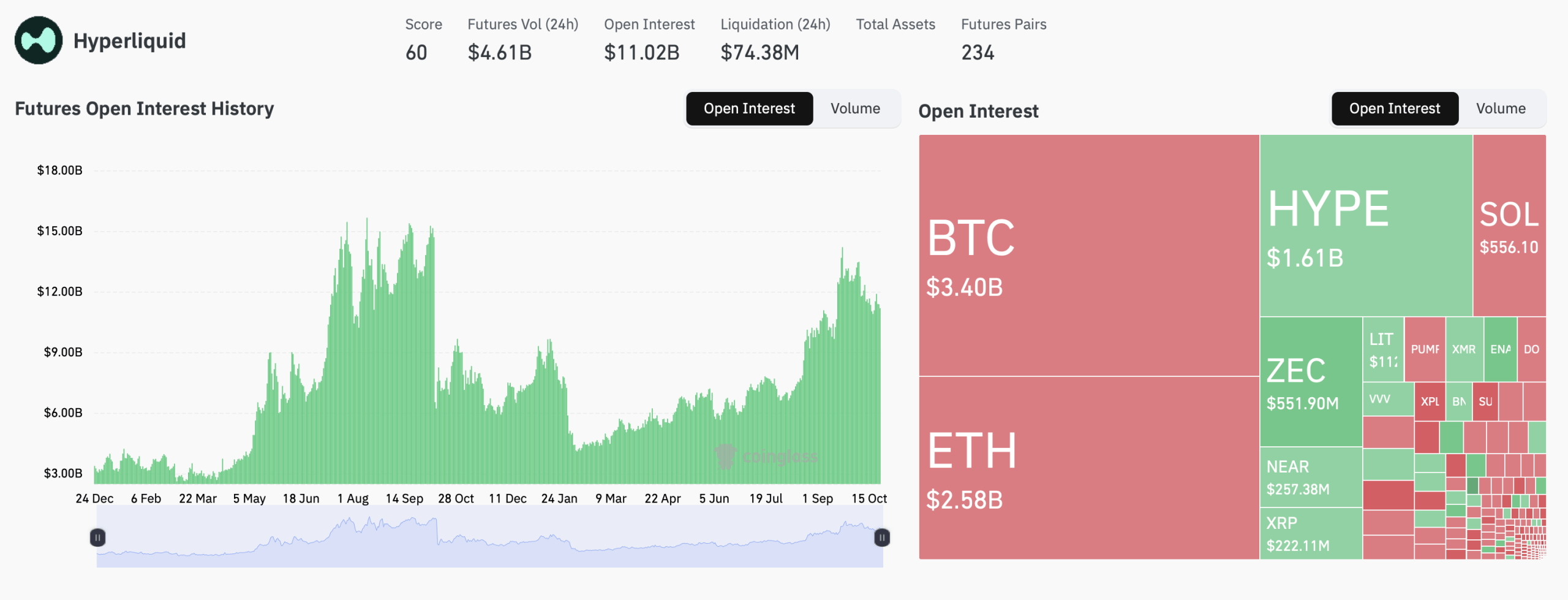The height and width of the screenshot is (600, 1568).
Task: Click the range navigator mini chart
Action: (x=489, y=537)
